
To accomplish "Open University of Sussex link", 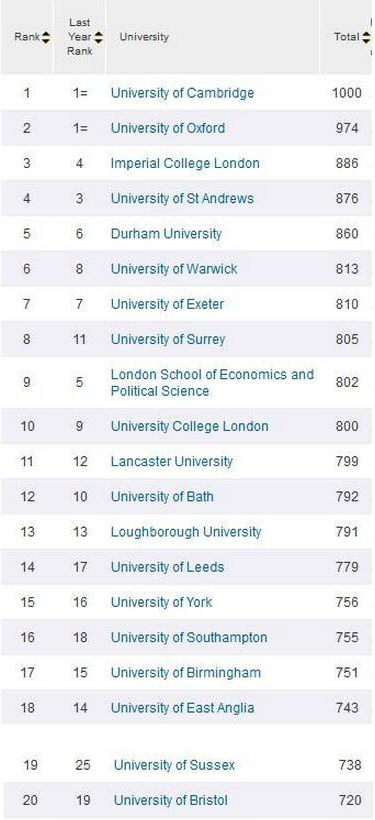I will (174, 765).
